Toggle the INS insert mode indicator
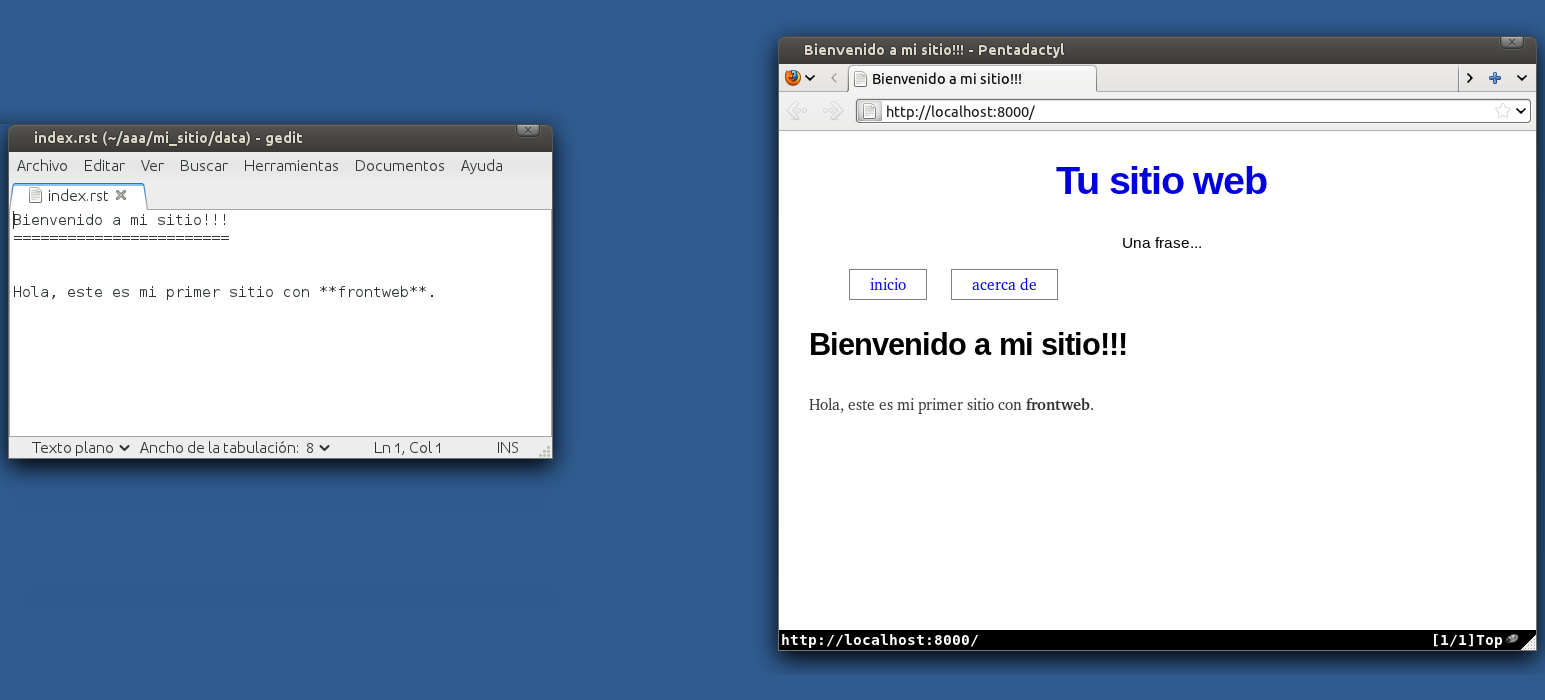The height and width of the screenshot is (700, 1545). (508, 448)
